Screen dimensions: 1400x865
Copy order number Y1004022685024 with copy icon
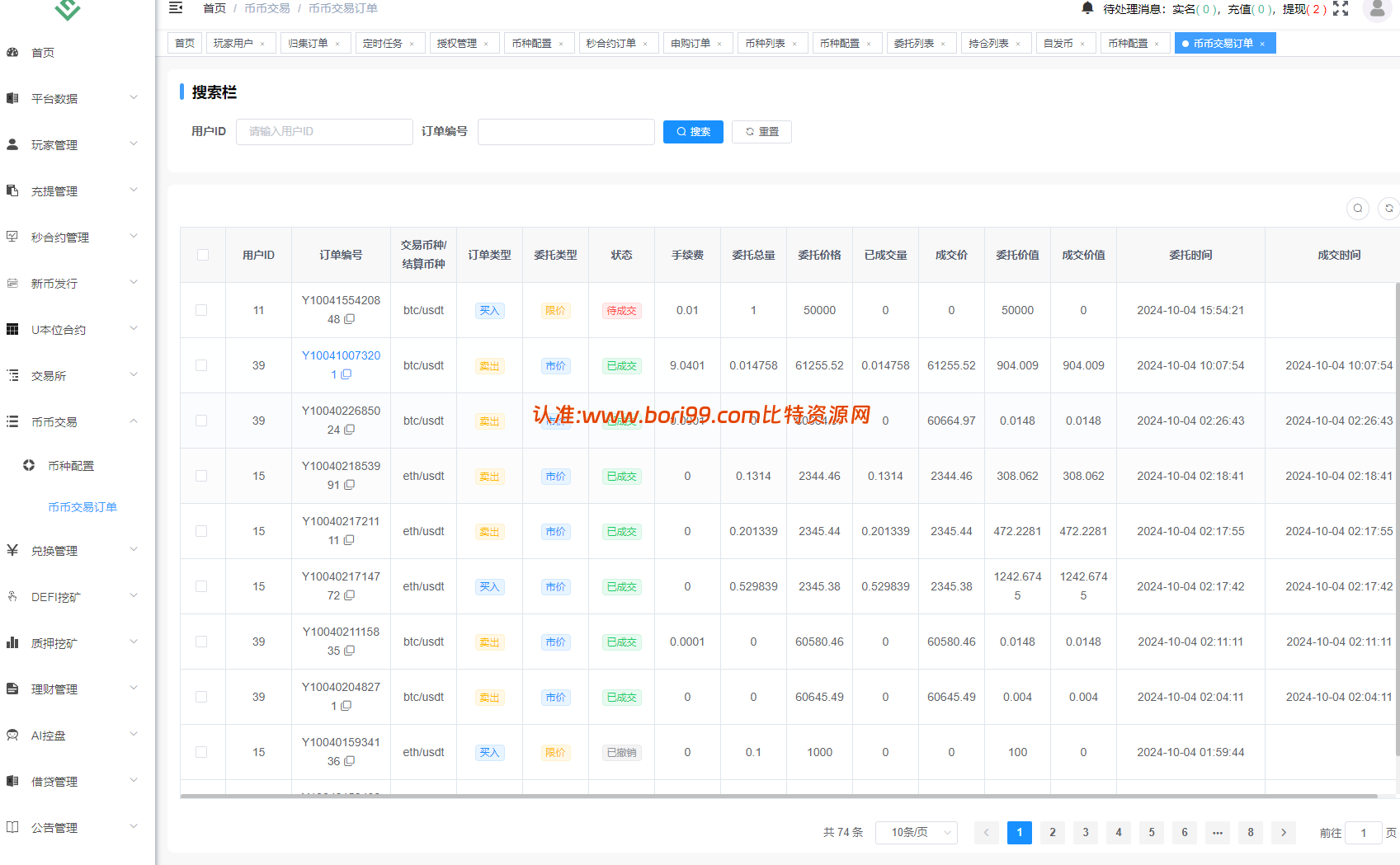tap(350, 430)
